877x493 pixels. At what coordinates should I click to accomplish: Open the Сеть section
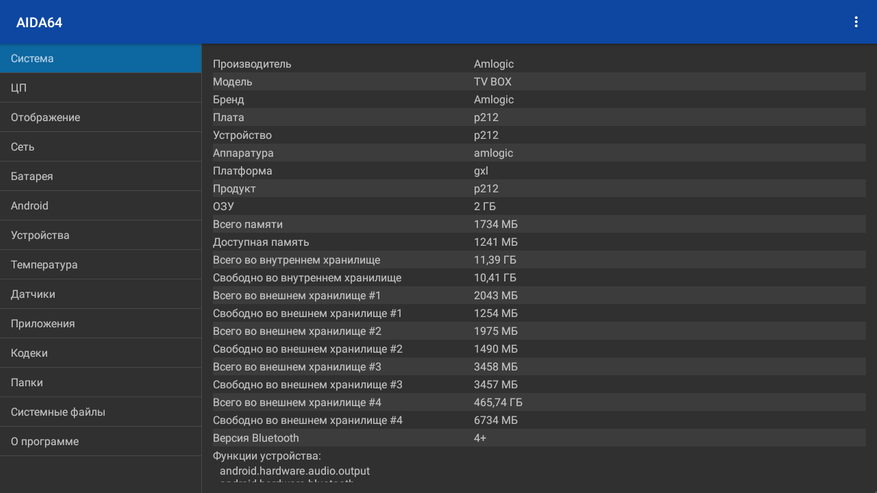[x=101, y=147]
